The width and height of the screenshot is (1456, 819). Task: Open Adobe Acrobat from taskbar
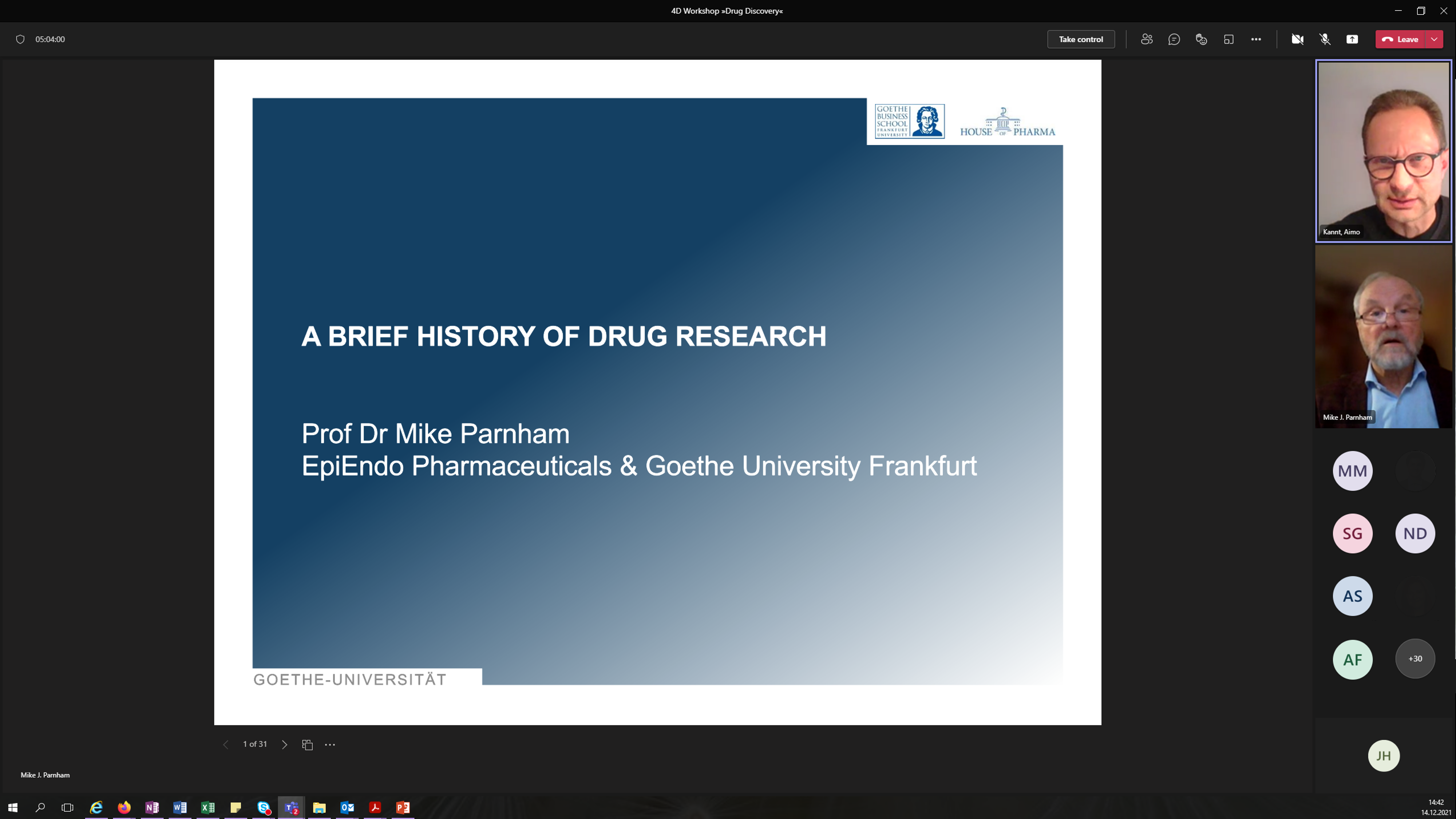[375, 807]
